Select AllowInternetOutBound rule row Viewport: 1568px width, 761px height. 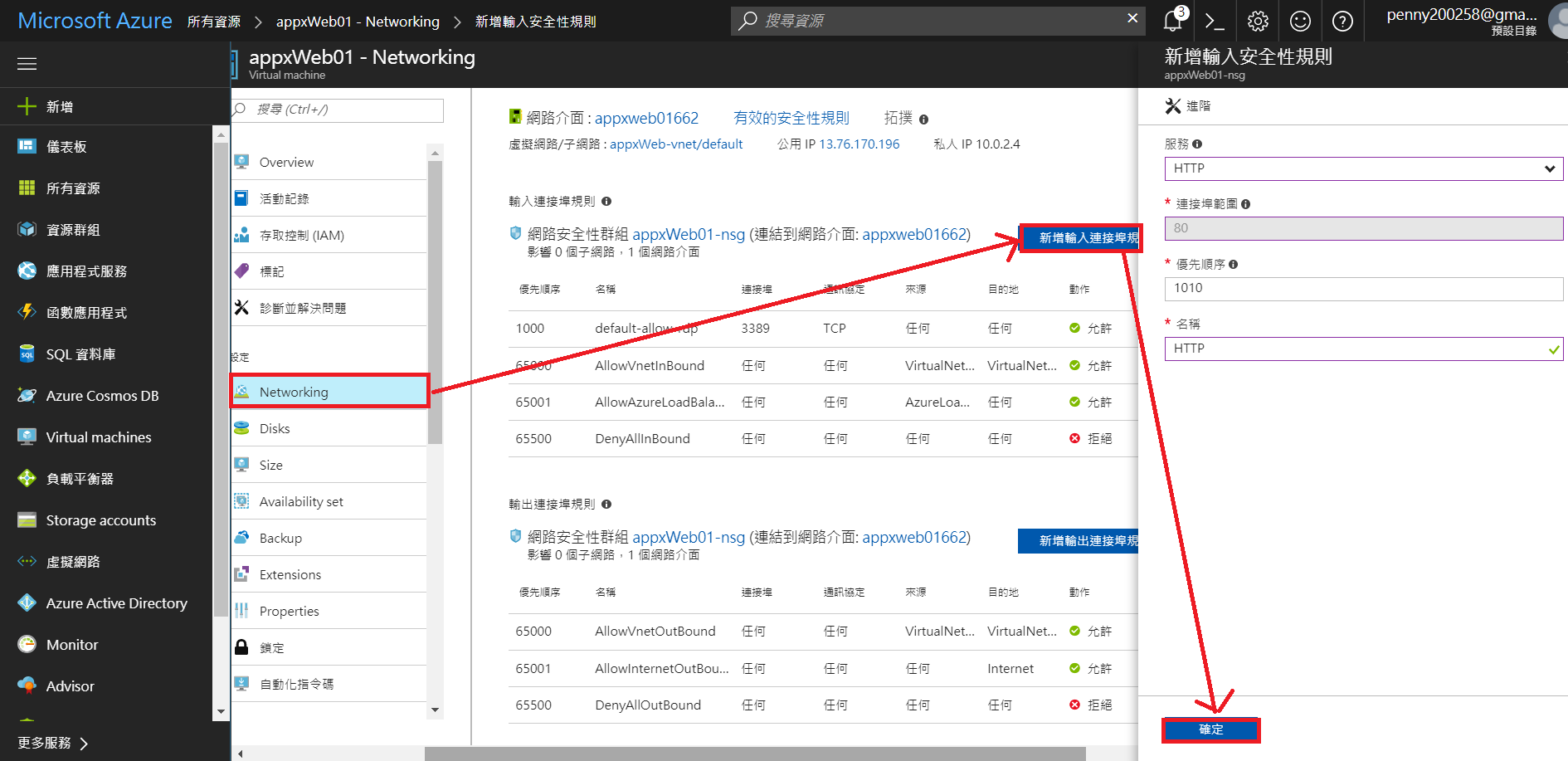(x=823, y=669)
